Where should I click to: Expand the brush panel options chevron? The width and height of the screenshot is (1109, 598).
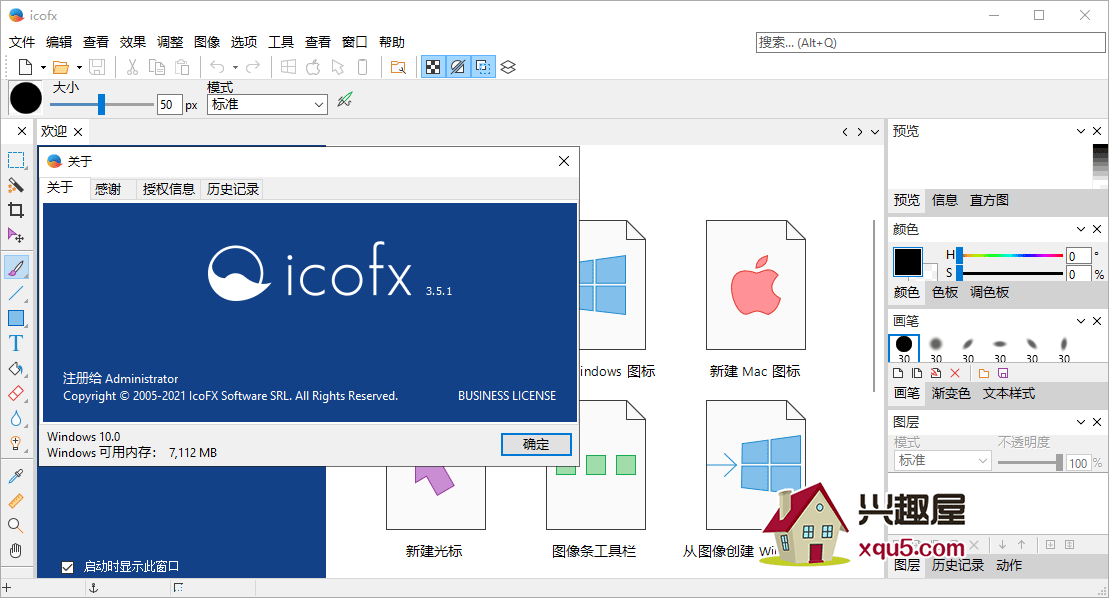click(1081, 321)
